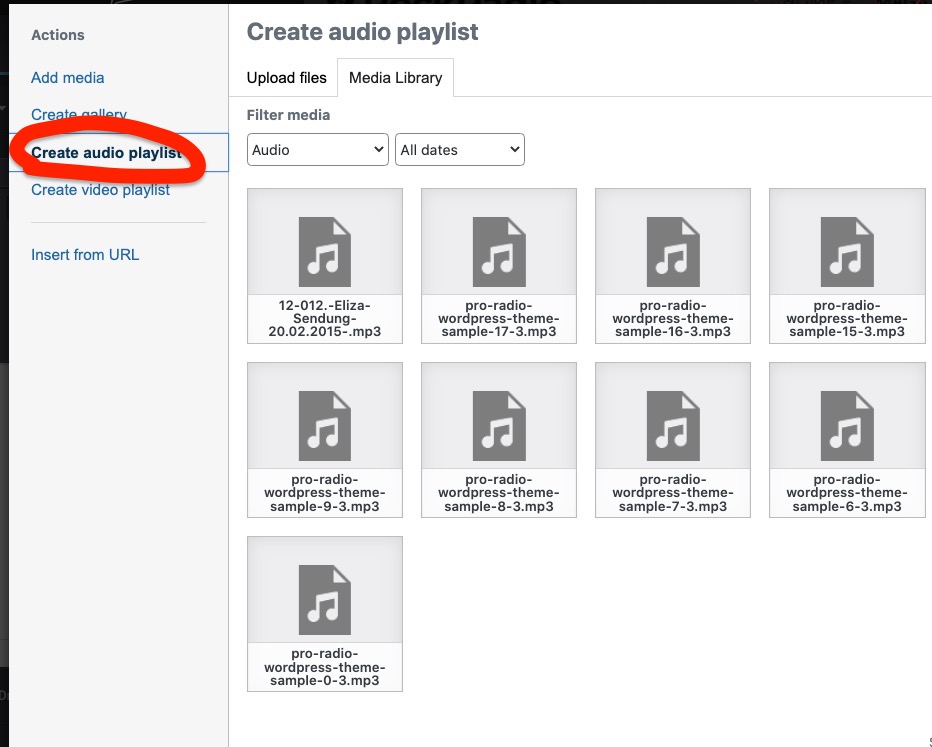Viewport: 932px width, 747px height.
Task: Click filename pro-radio-wordpress-theme-sample-7-3.mp3
Action: coord(673,493)
